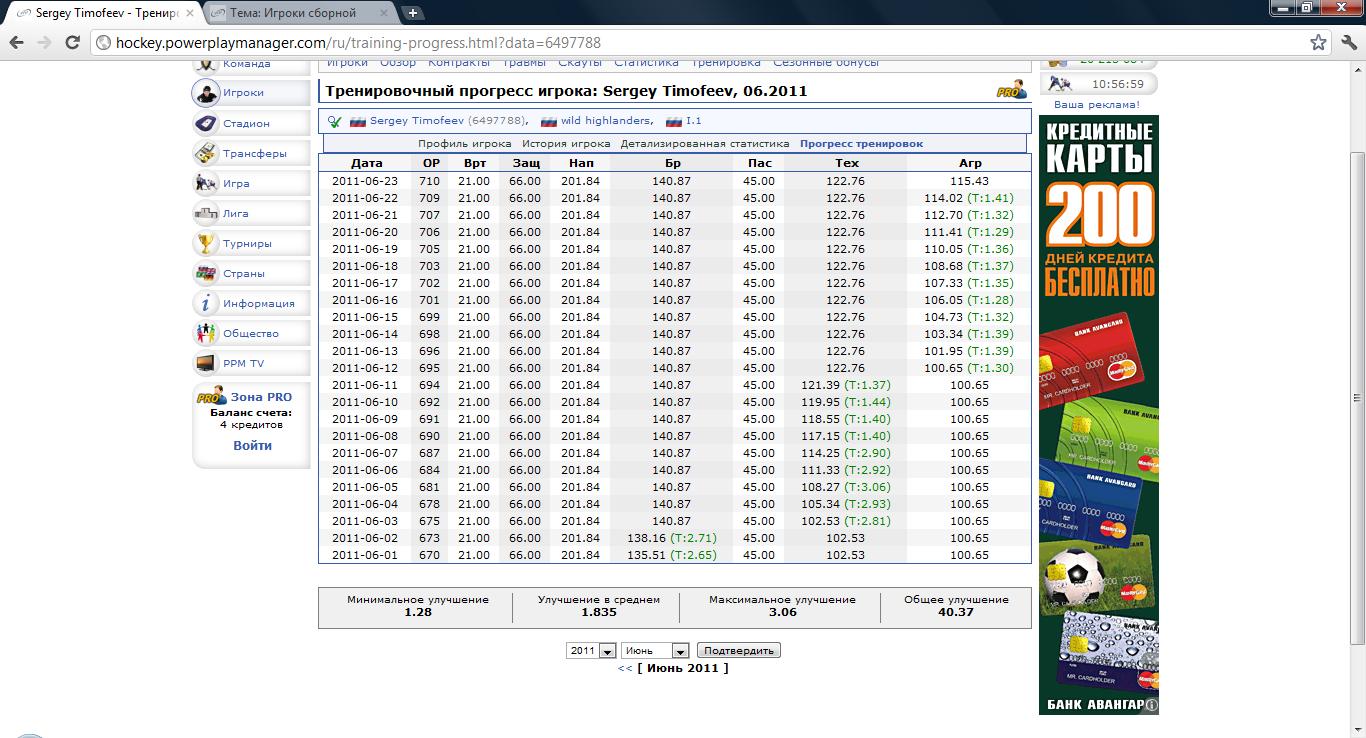The image size is (1366, 738).
Task: Click the ad info icon on Банк Авангард banner
Action: click(x=1151, y=706)
